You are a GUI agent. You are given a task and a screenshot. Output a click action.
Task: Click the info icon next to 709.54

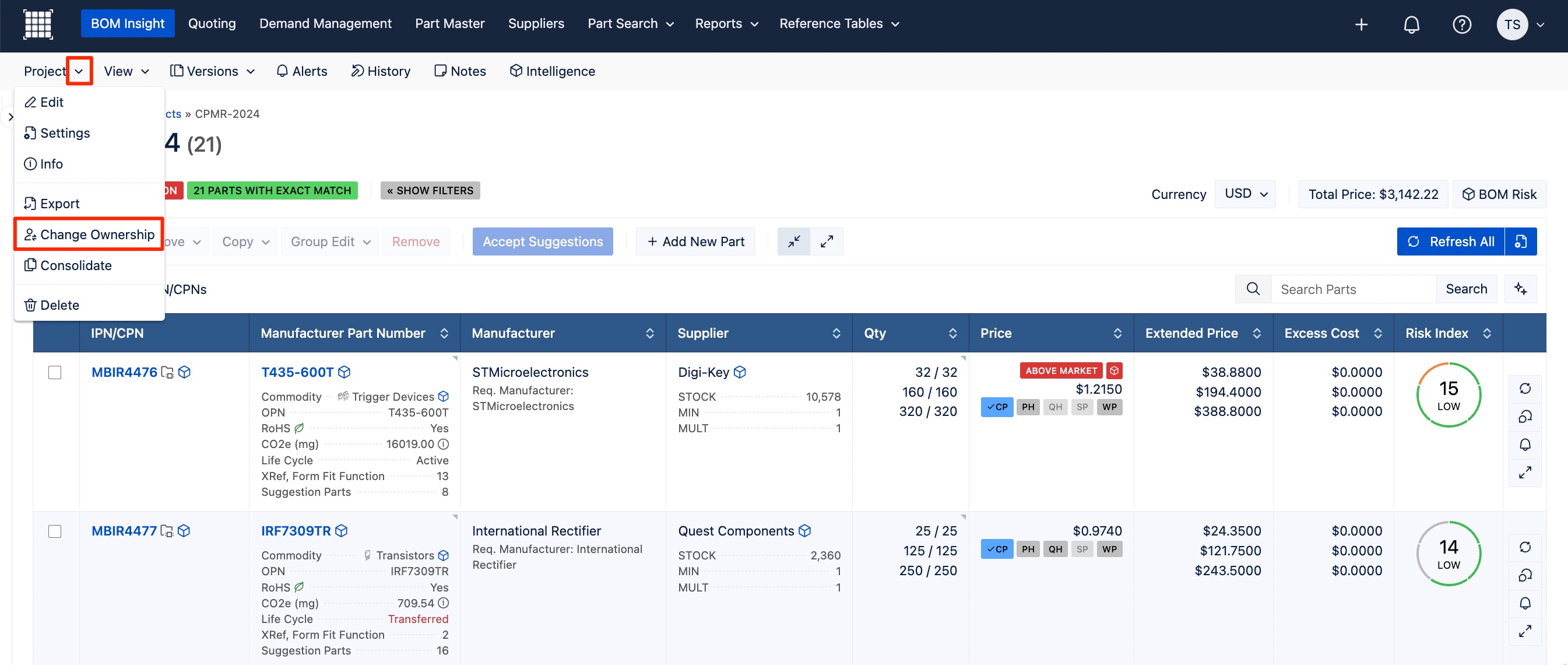tap(443, 603)
